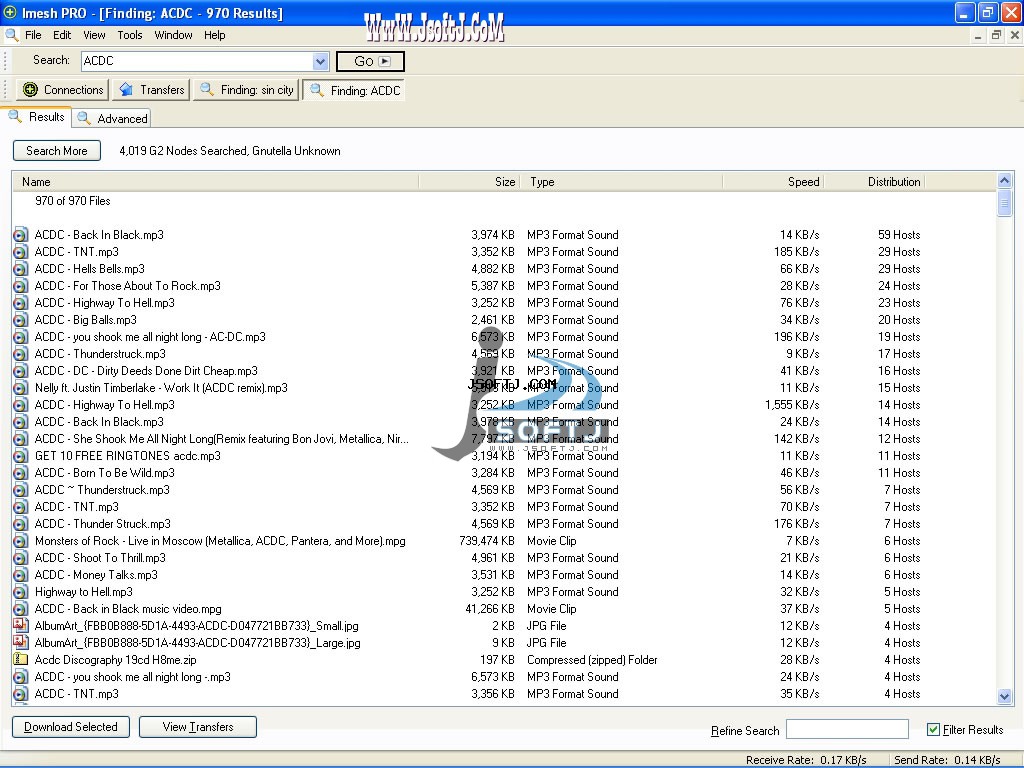Viewport: 1024px width, 768px height.
Task: Click the icon for ACDC ~ Thunderstruck.mp3
Action: (x=21, y=490)
